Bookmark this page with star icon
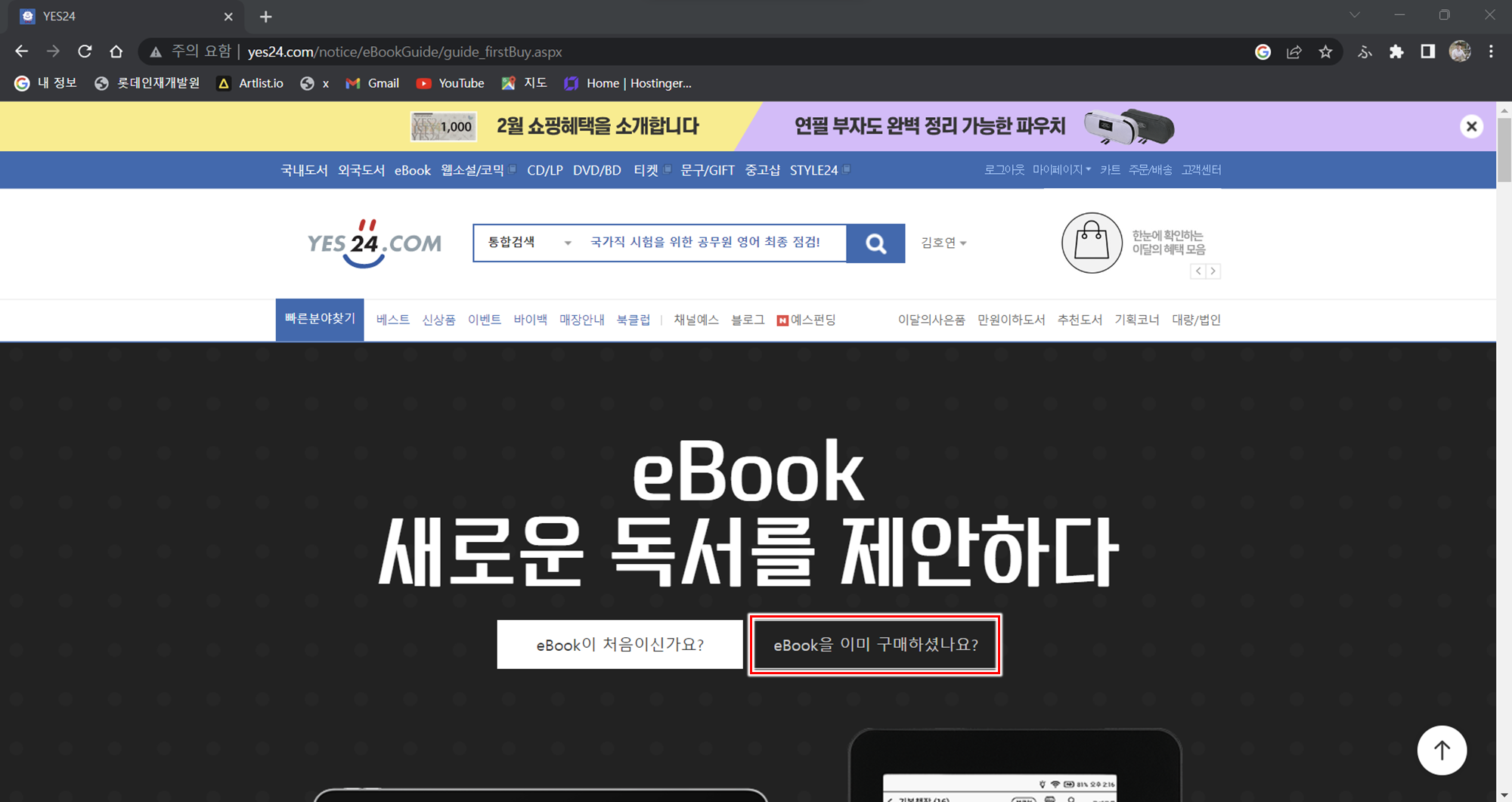The height and width of the screenshot is (802, 1512). tap(1325, 51)
